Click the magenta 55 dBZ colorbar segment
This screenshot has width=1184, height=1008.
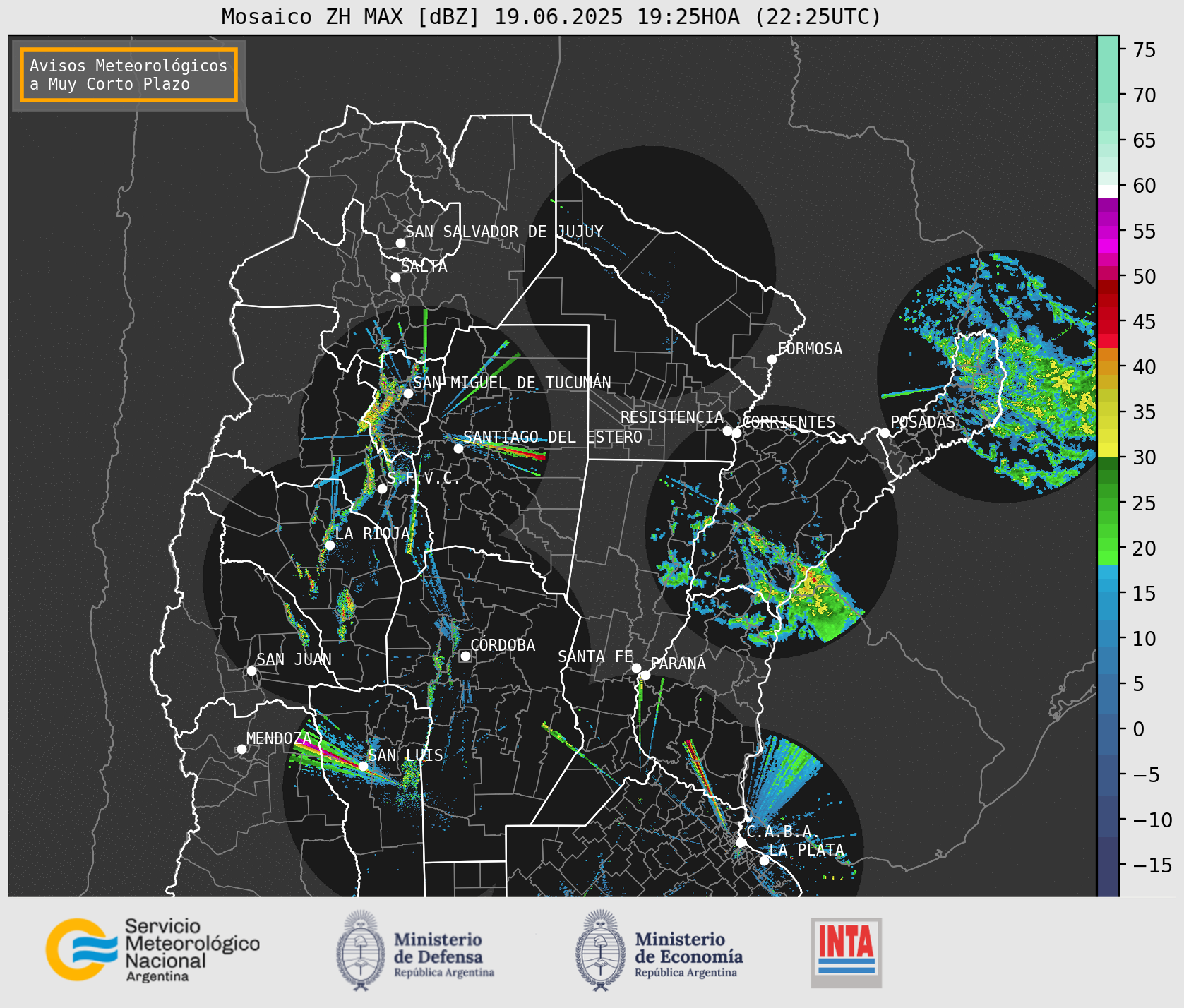pyautogui.click(x=1108, y=232)
